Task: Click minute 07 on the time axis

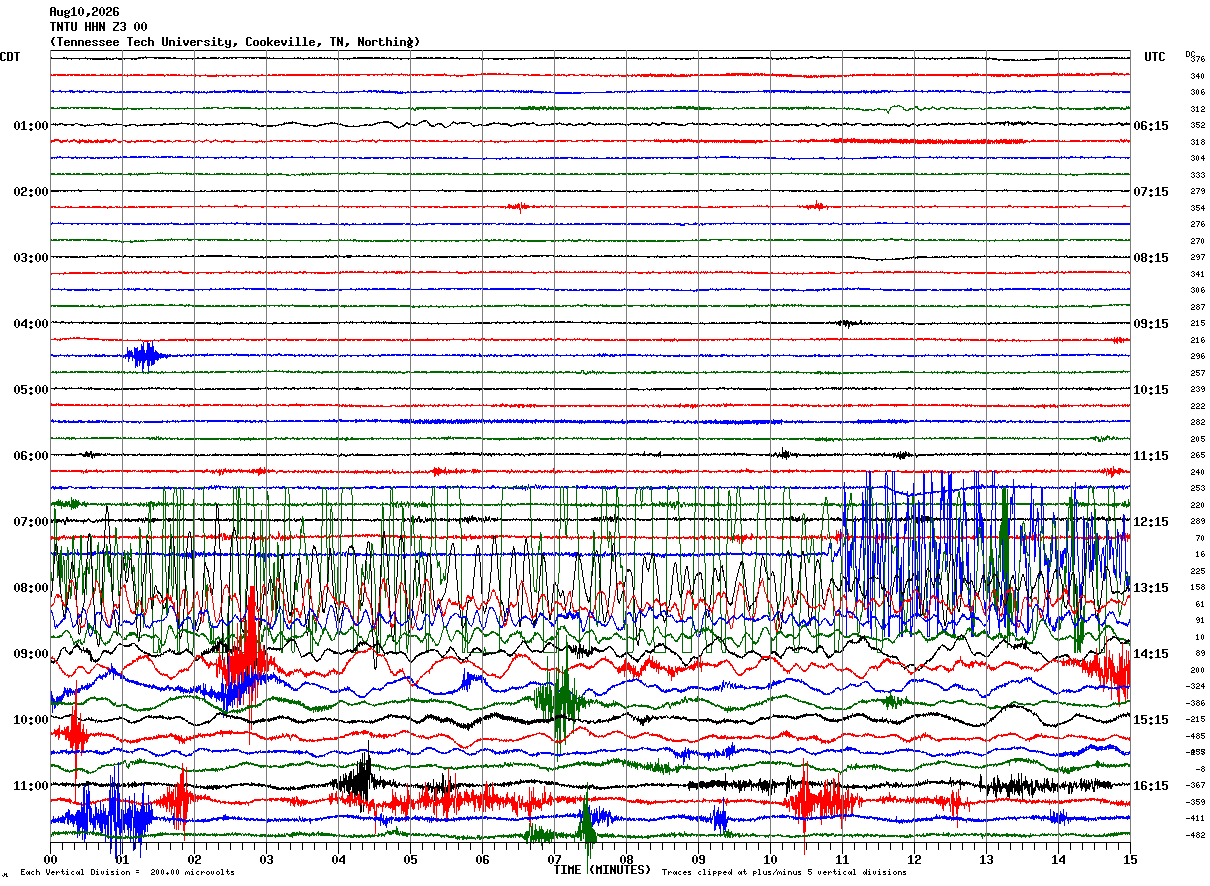Action: pos(554,859)
